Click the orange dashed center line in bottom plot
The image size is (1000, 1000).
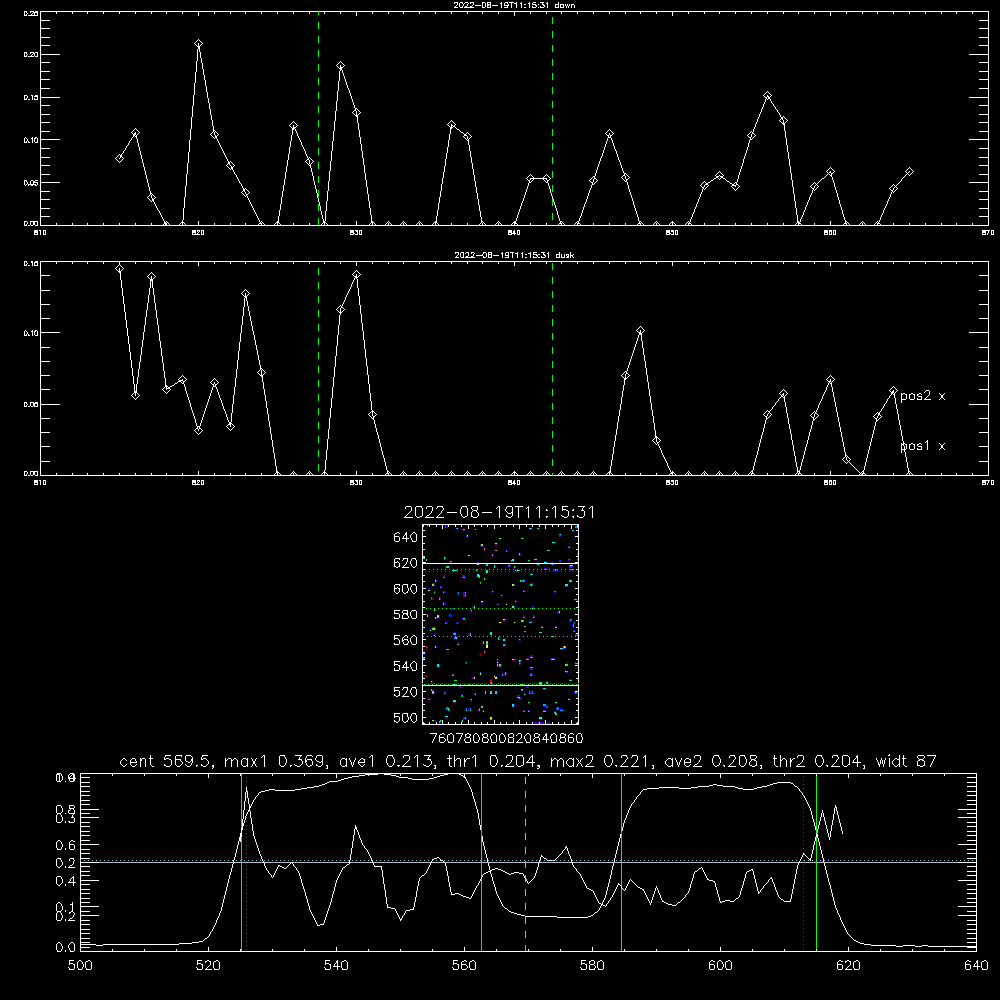(526, 862)
